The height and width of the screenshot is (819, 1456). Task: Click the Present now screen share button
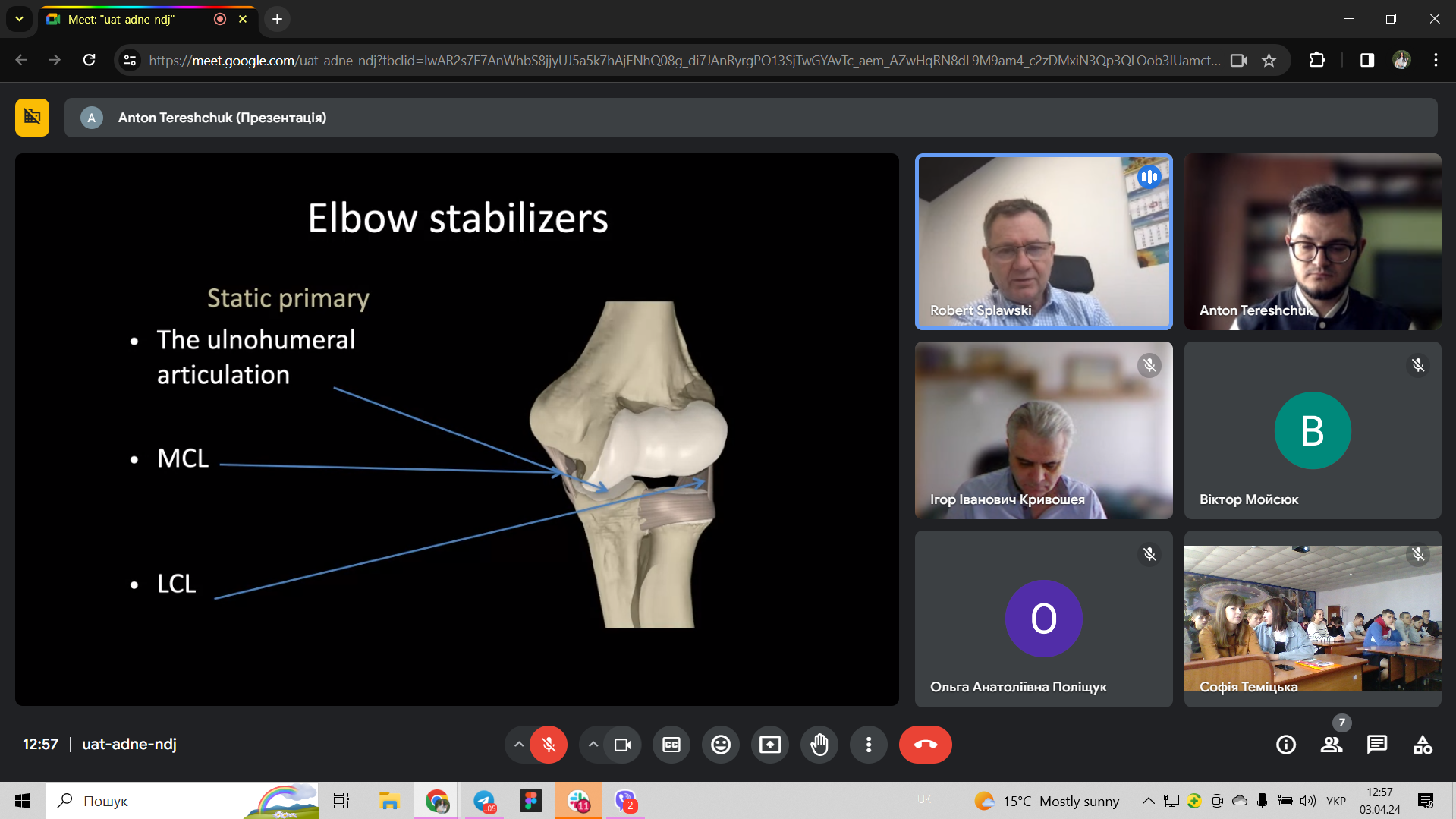[x=770, y=745]
